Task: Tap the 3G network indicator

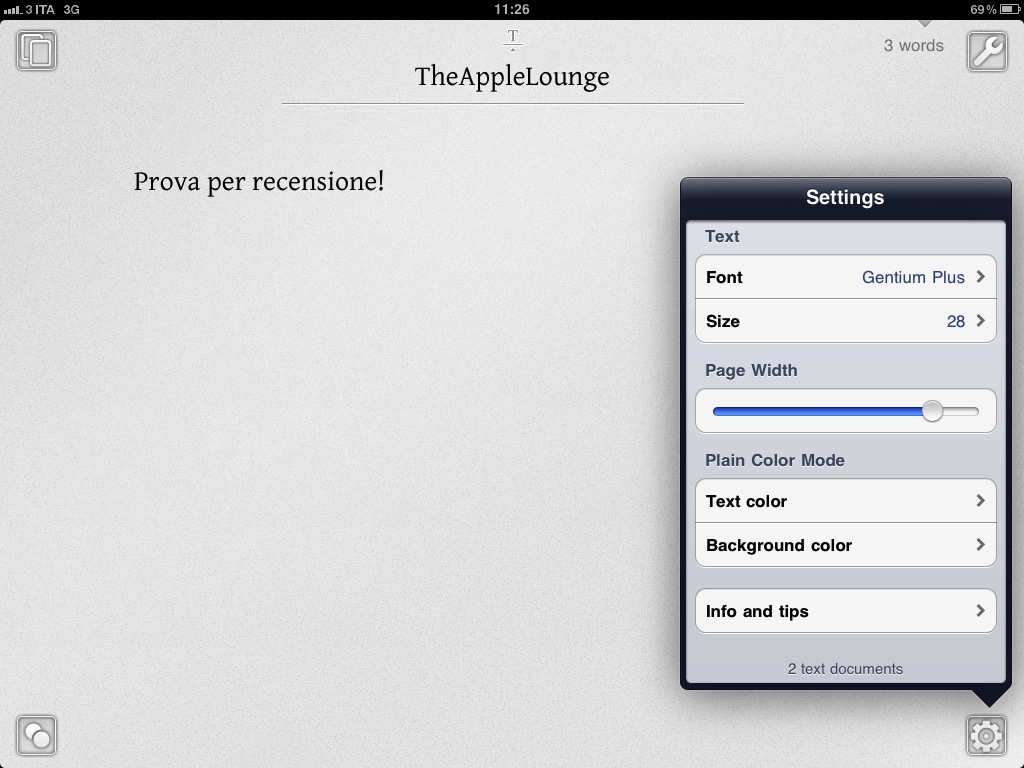Action: tap(71, 10)
